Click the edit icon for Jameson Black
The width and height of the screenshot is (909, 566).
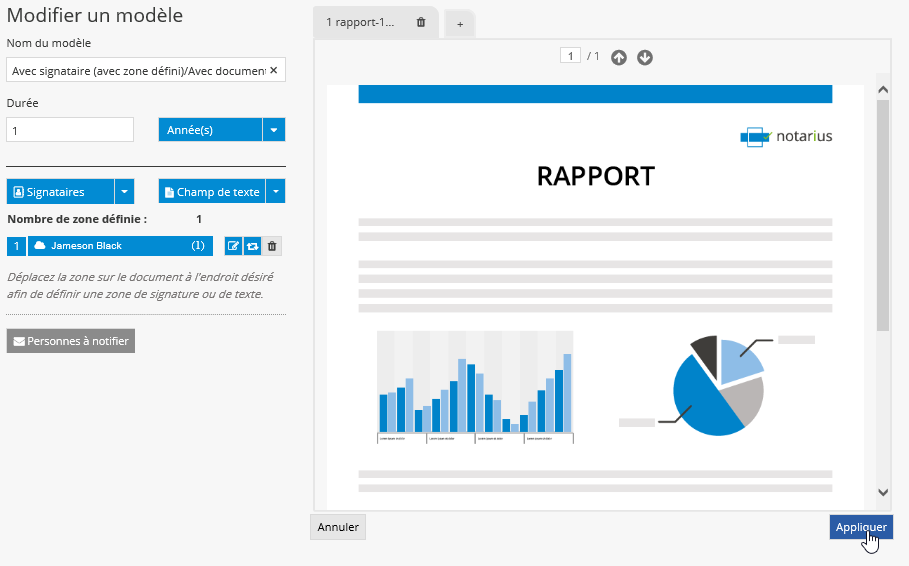pyautogui.click(x=233, y=246)
